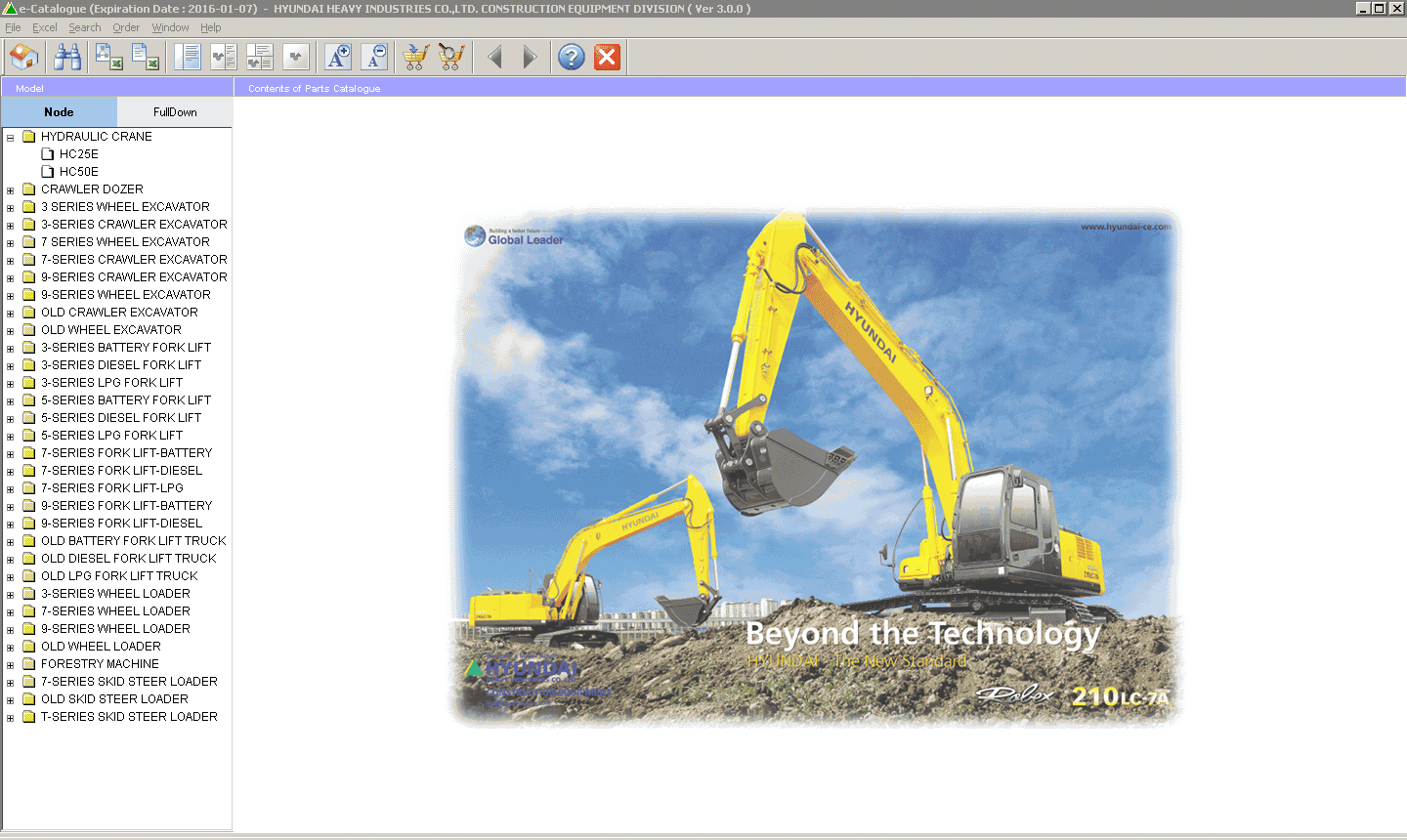
Task: Expand the 9-SERIES CRAWLER EXCAVATOR node
Action: [9, 276]
